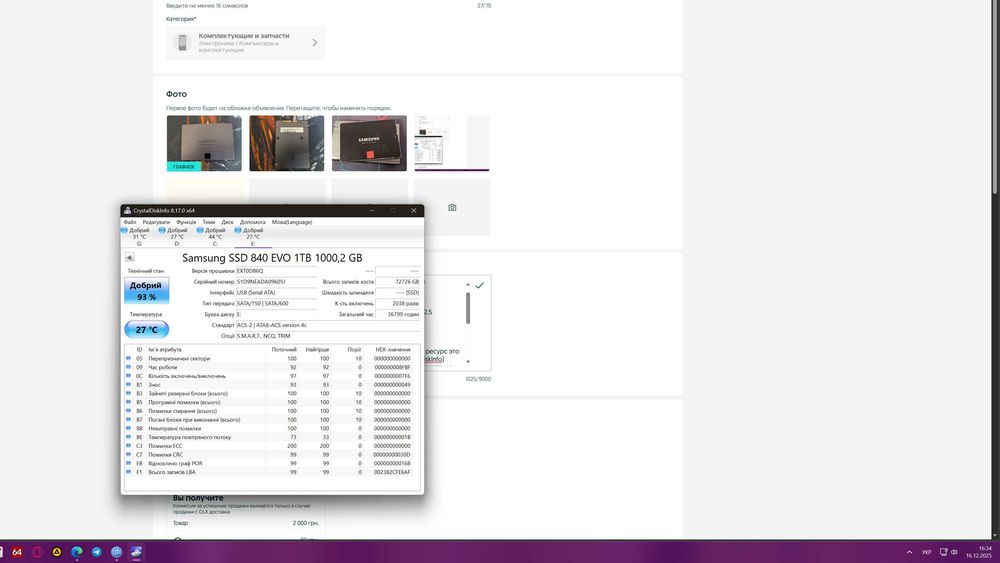1000x563 pixels.
Task: Select first photo marked ГЛАВНОЕ
Action: point(204,143)
